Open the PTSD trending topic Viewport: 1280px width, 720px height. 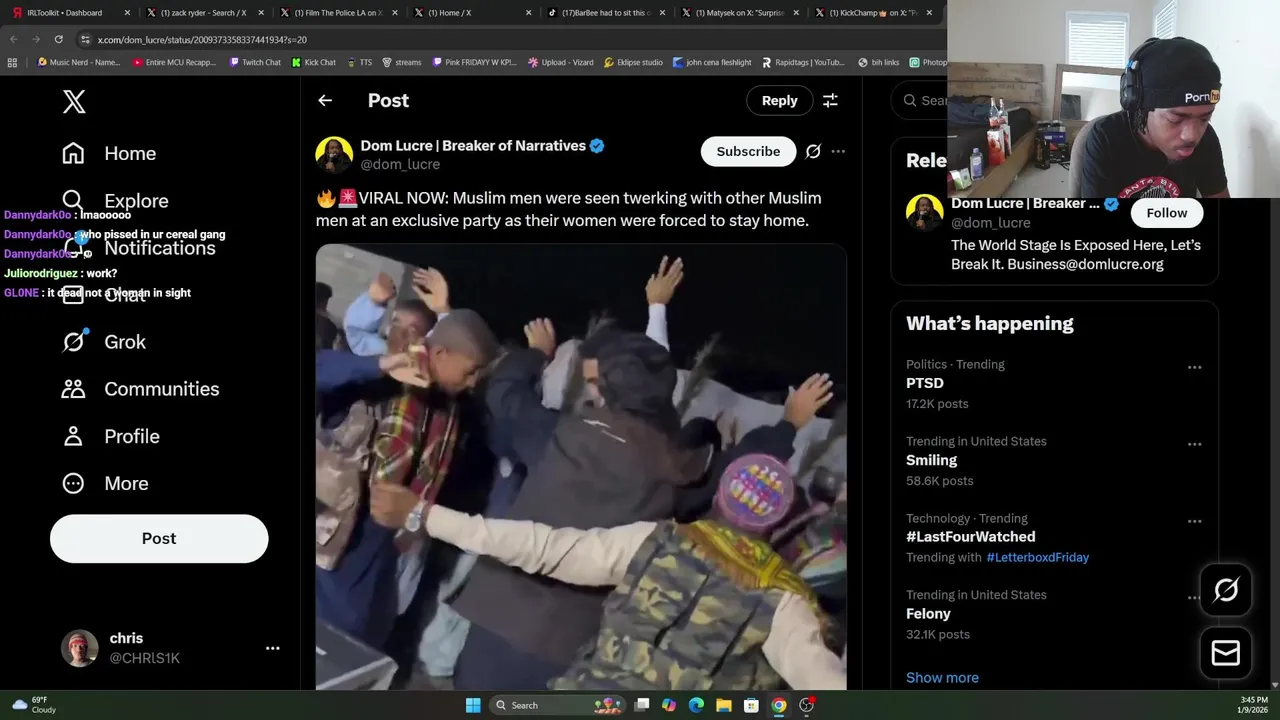(x=925, y=383)
